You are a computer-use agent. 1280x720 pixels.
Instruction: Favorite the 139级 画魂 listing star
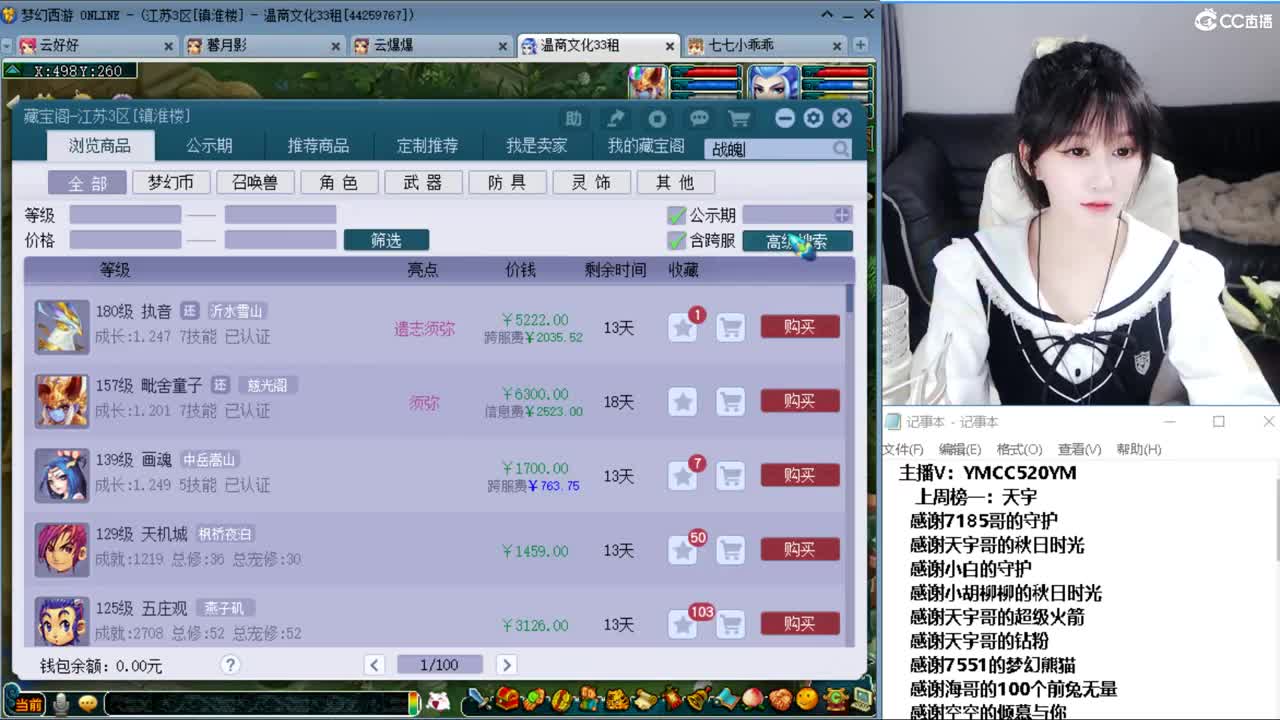[682, 476]
